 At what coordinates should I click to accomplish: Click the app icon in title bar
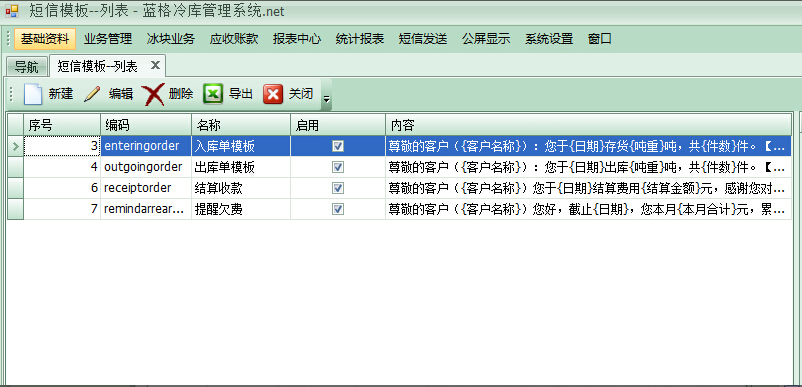11,11
